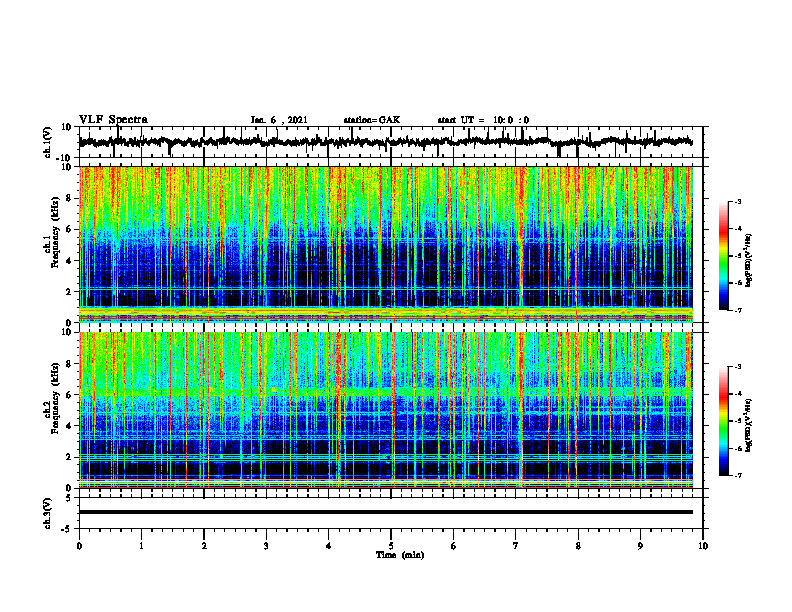Click time axis tick label '5'

(391, 546)
